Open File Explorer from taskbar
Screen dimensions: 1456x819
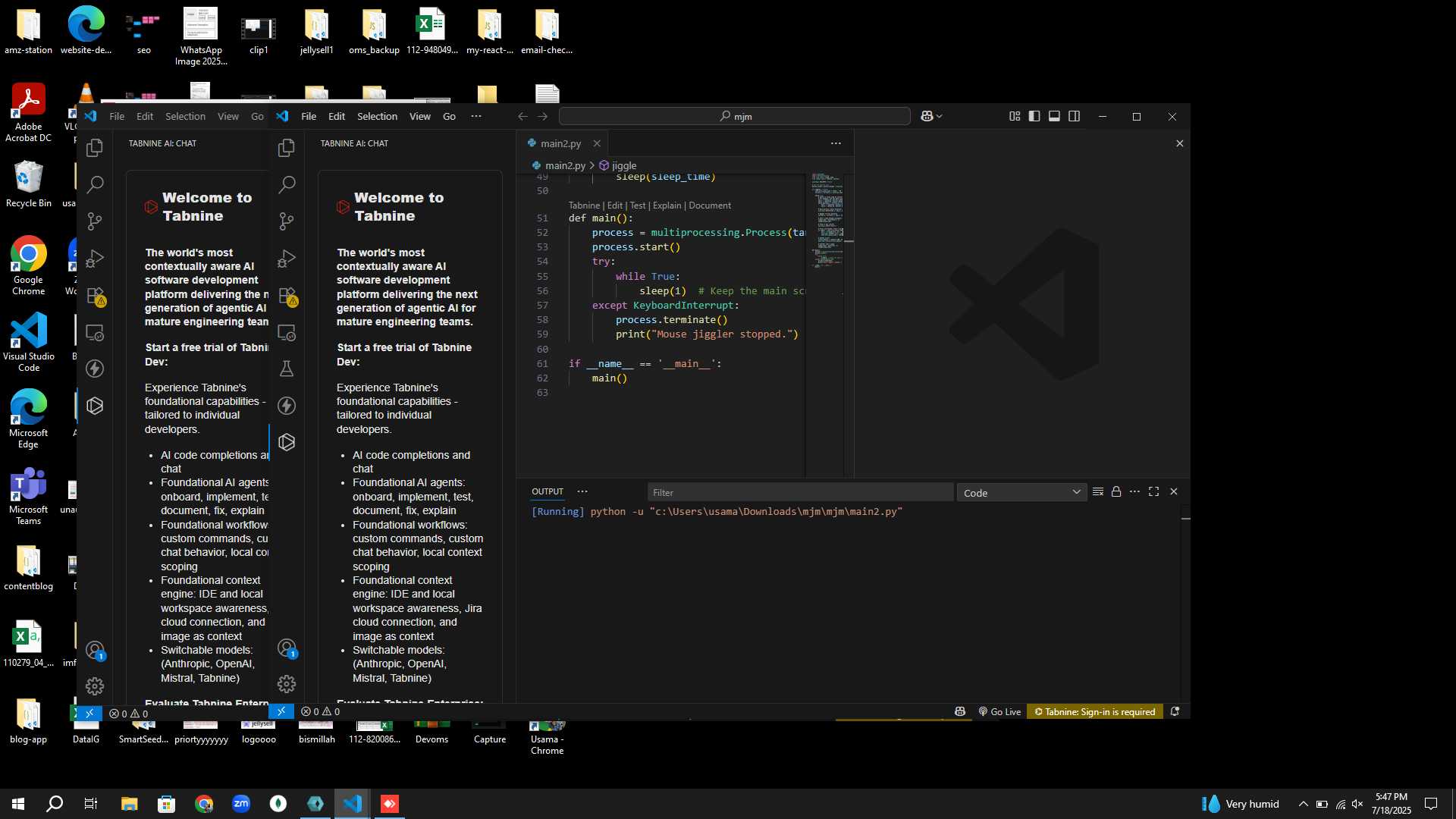(129, 804)
